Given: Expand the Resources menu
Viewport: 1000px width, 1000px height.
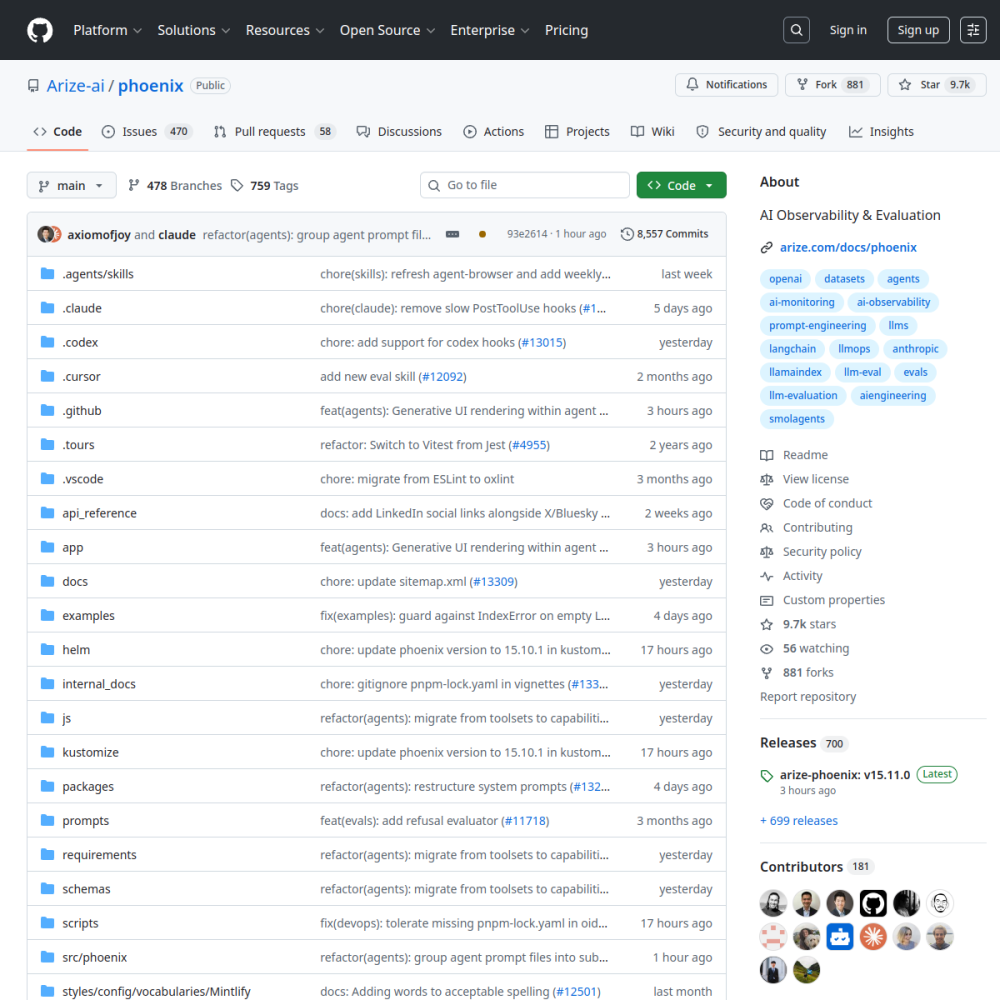Looking at the screenshot, I should tap(284, 30).
